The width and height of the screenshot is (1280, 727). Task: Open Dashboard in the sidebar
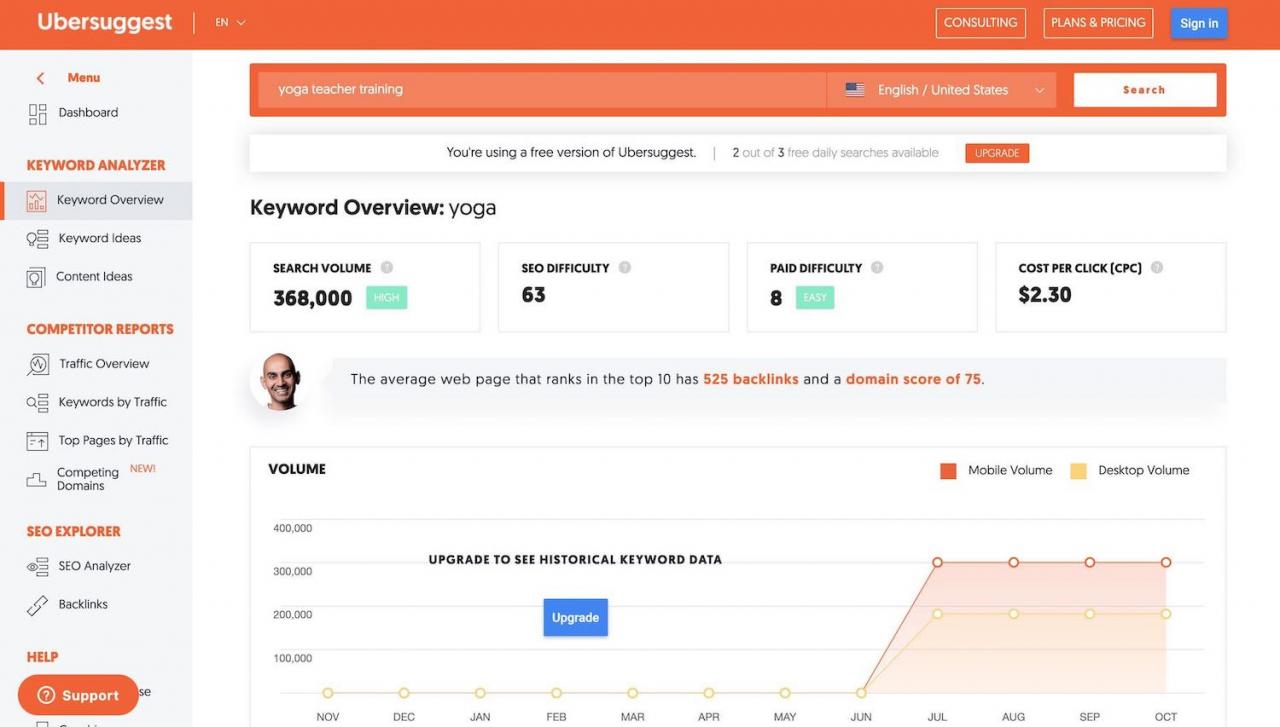point(88,113)
